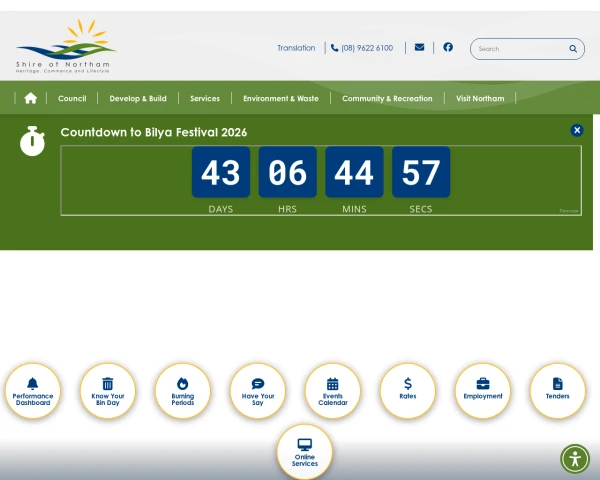Open the accessibility options widget
The height and width of the screenshot is (480, 600).
(x=575, y=459)
